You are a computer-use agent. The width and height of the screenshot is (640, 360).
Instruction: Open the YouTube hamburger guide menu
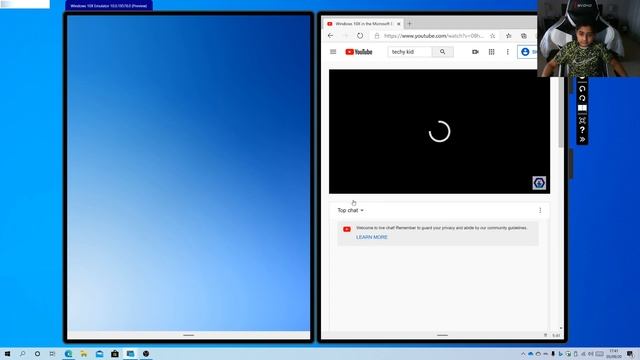(x=333, y=52)
